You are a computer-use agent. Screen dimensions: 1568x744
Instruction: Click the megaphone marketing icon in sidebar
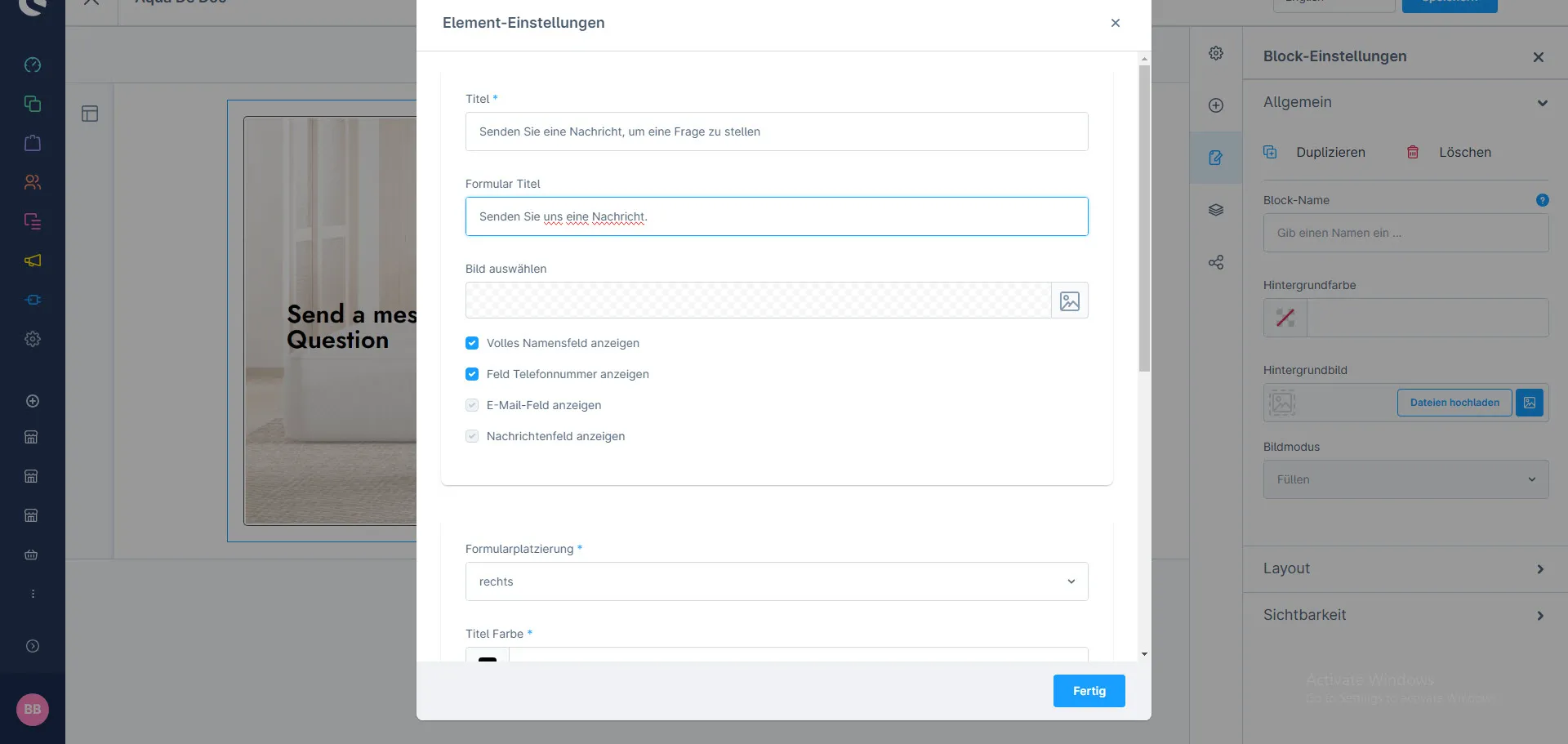tap(33, 261)
